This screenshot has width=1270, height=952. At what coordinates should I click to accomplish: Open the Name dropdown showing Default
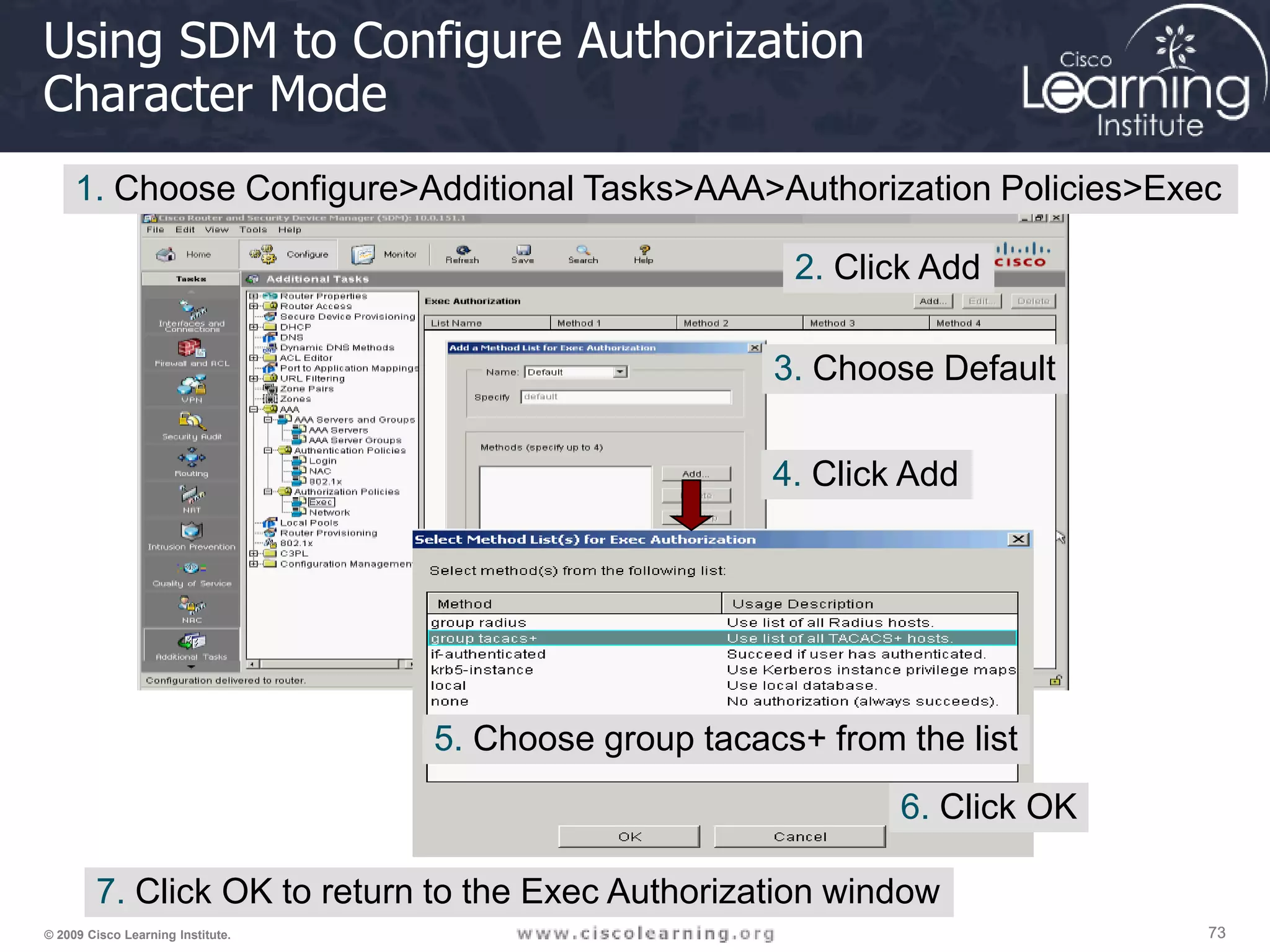[x=620, y=372]
